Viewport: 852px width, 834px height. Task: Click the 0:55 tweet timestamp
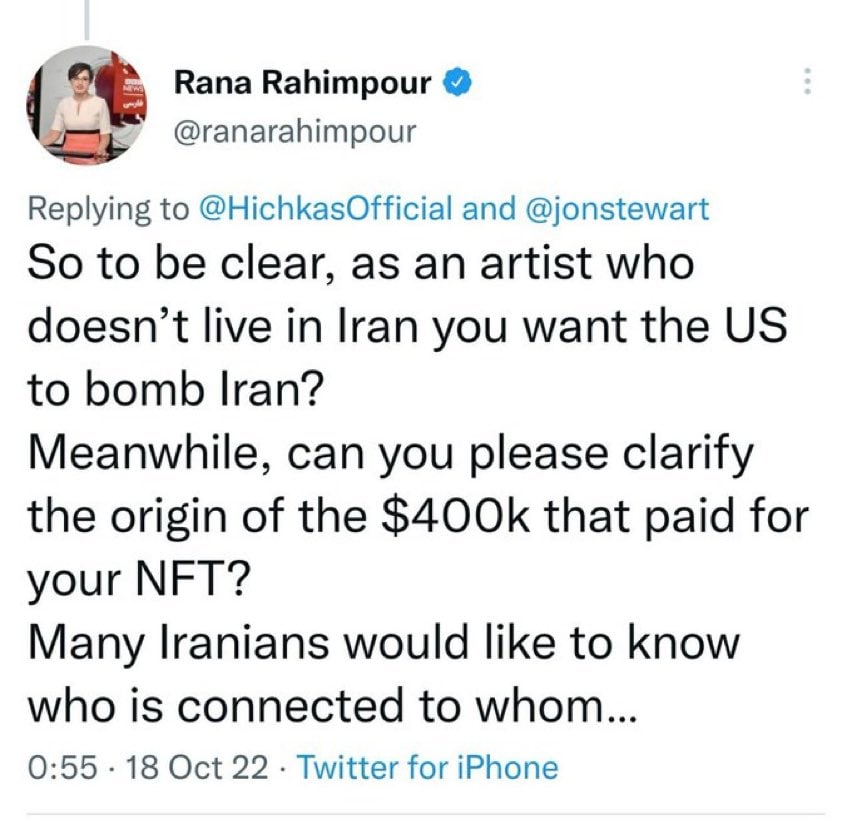62,768
